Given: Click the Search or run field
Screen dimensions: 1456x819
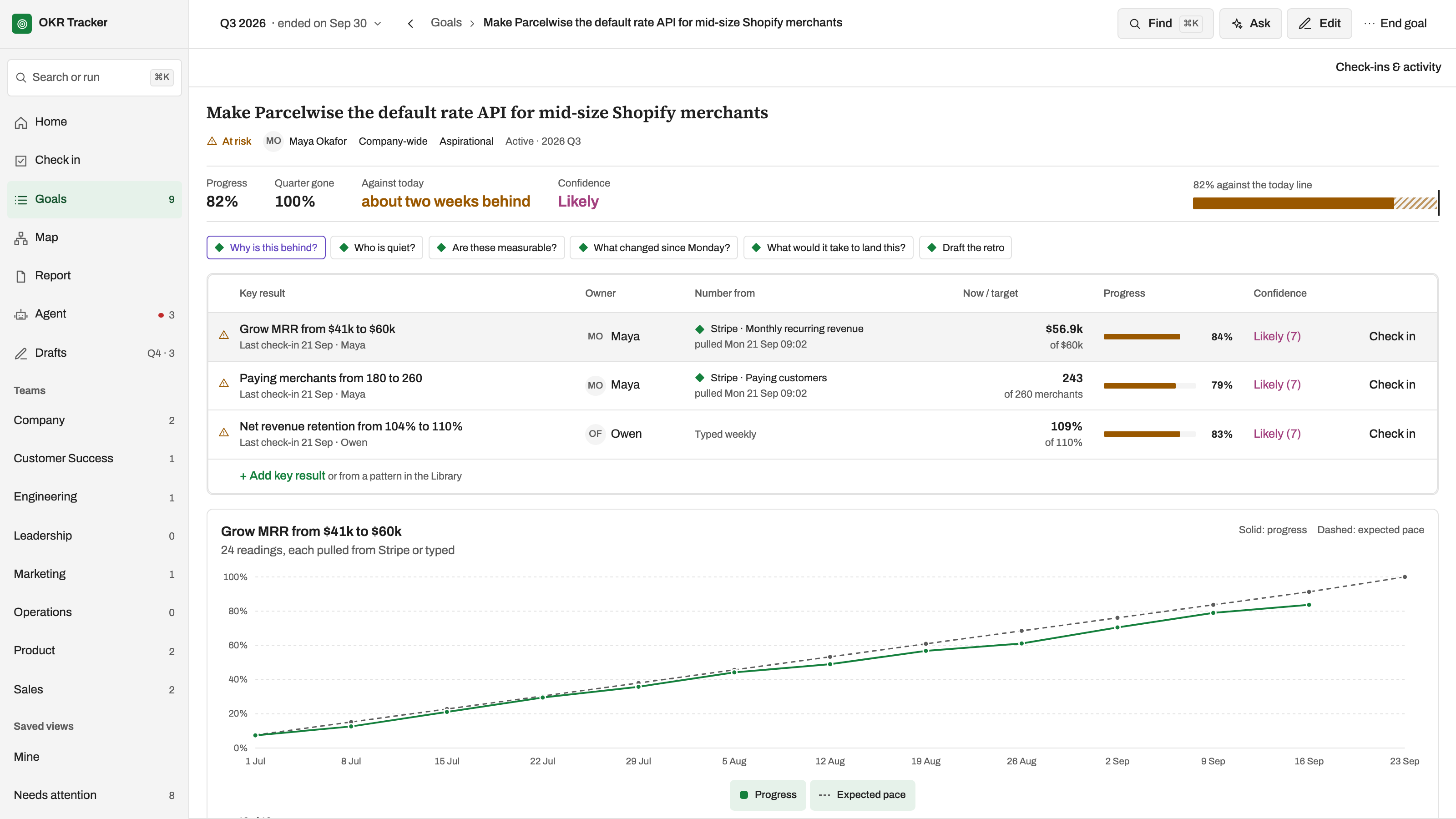Looking at the screenshot, I should [x=94, y=77].
